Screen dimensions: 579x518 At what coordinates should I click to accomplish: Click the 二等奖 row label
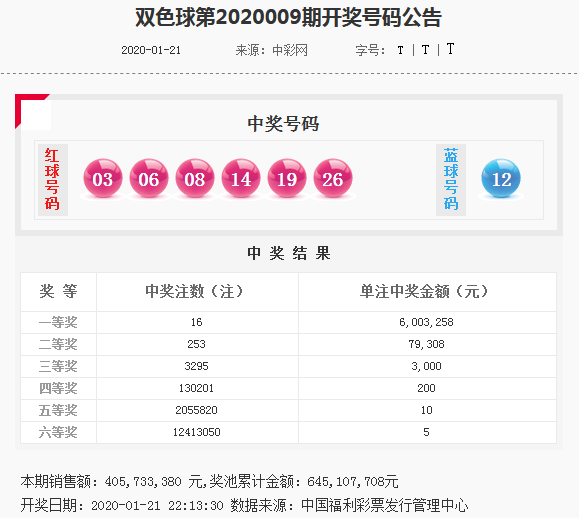pyautogui.click(x=58, y=344)
